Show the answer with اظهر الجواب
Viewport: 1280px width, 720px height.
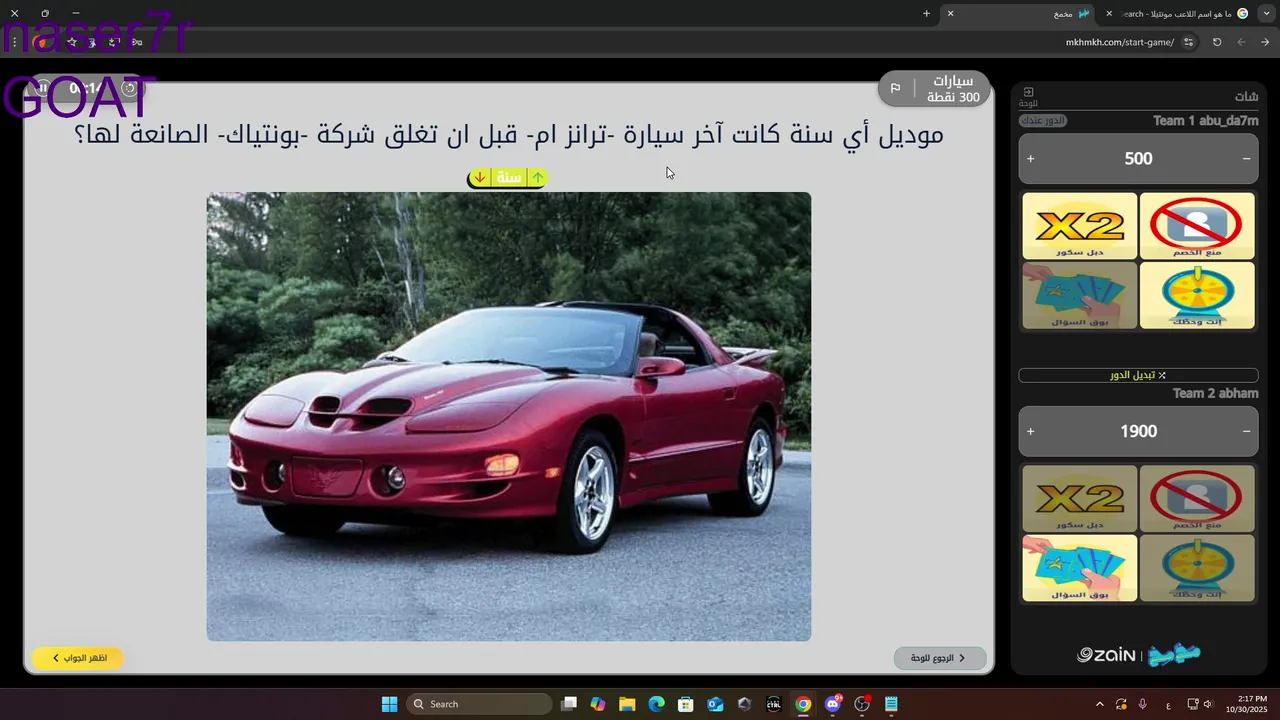[x=77, y=658]
